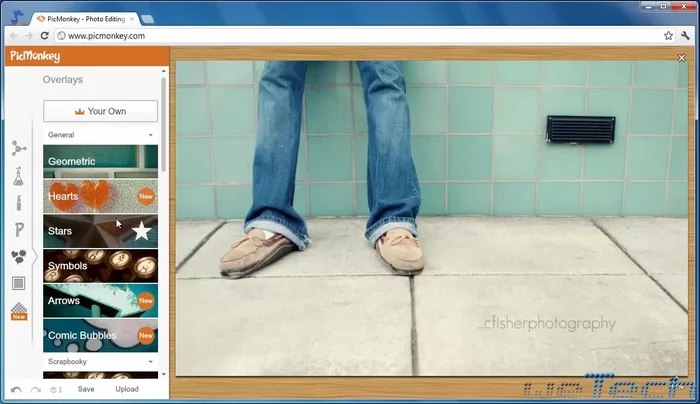Select the Text tool P icon
This screenshot has height=404, width=700.
pyautogui.click(x=18, y=230)
